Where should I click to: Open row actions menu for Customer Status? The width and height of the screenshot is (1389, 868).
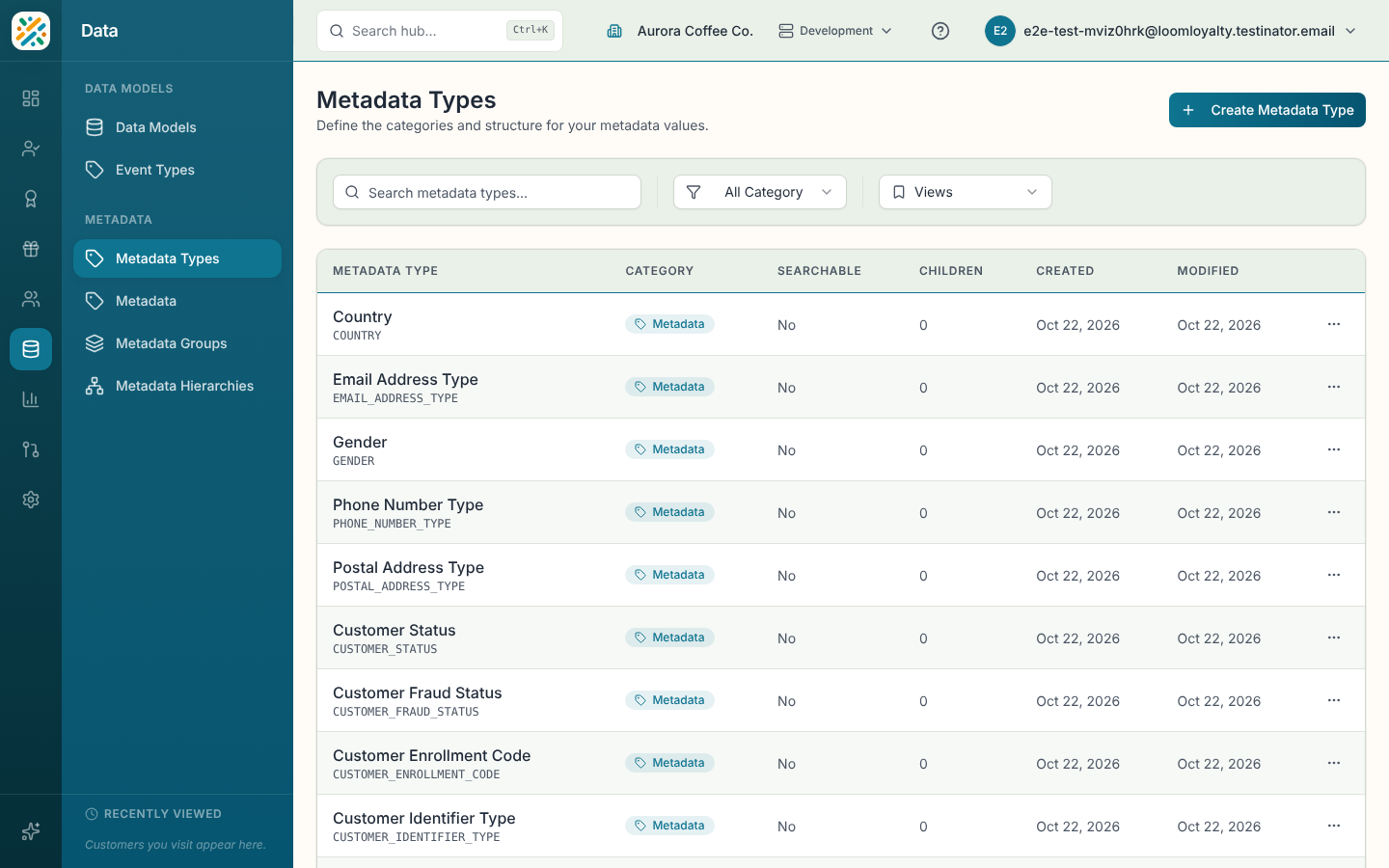tap(1334, 637)
